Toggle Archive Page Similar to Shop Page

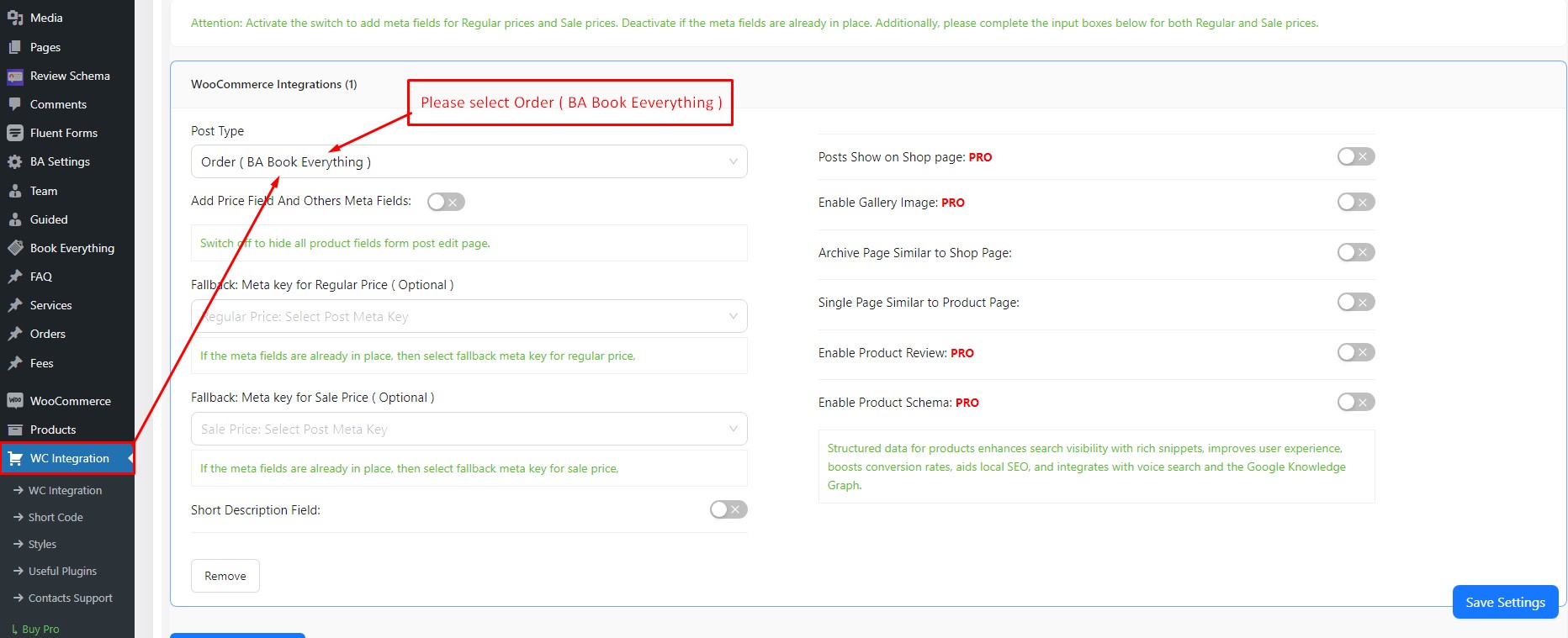pyautogui.click(x=1356, y=252)
